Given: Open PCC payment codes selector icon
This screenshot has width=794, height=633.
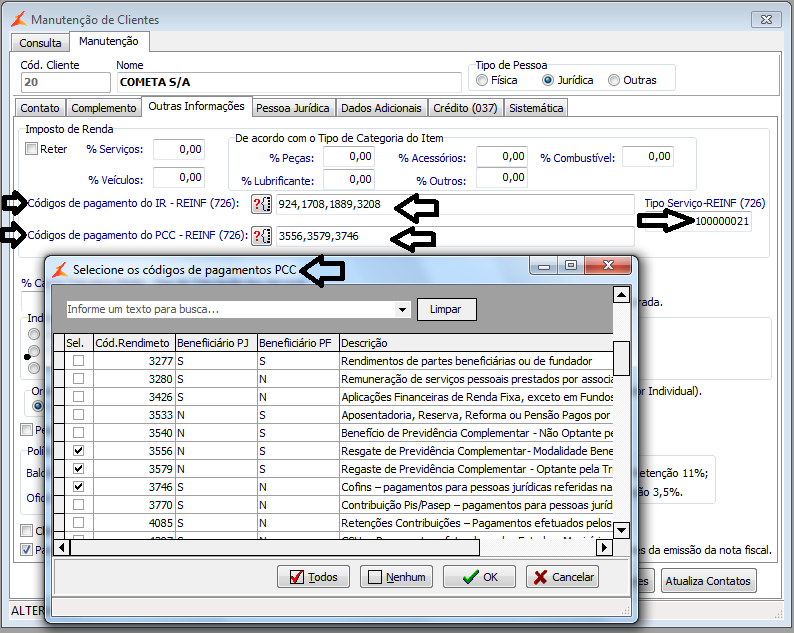Looking at the screenshot, I should (x=261, y=236).
